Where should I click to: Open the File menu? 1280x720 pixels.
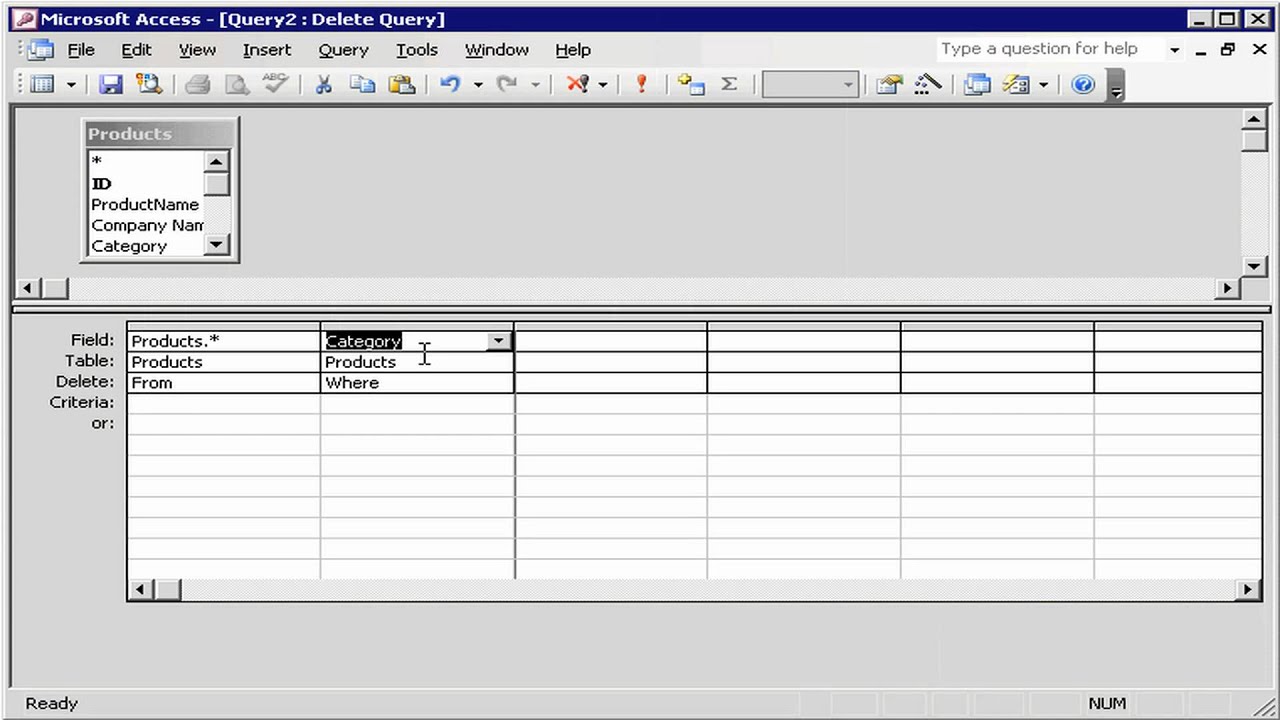(81, 49)
